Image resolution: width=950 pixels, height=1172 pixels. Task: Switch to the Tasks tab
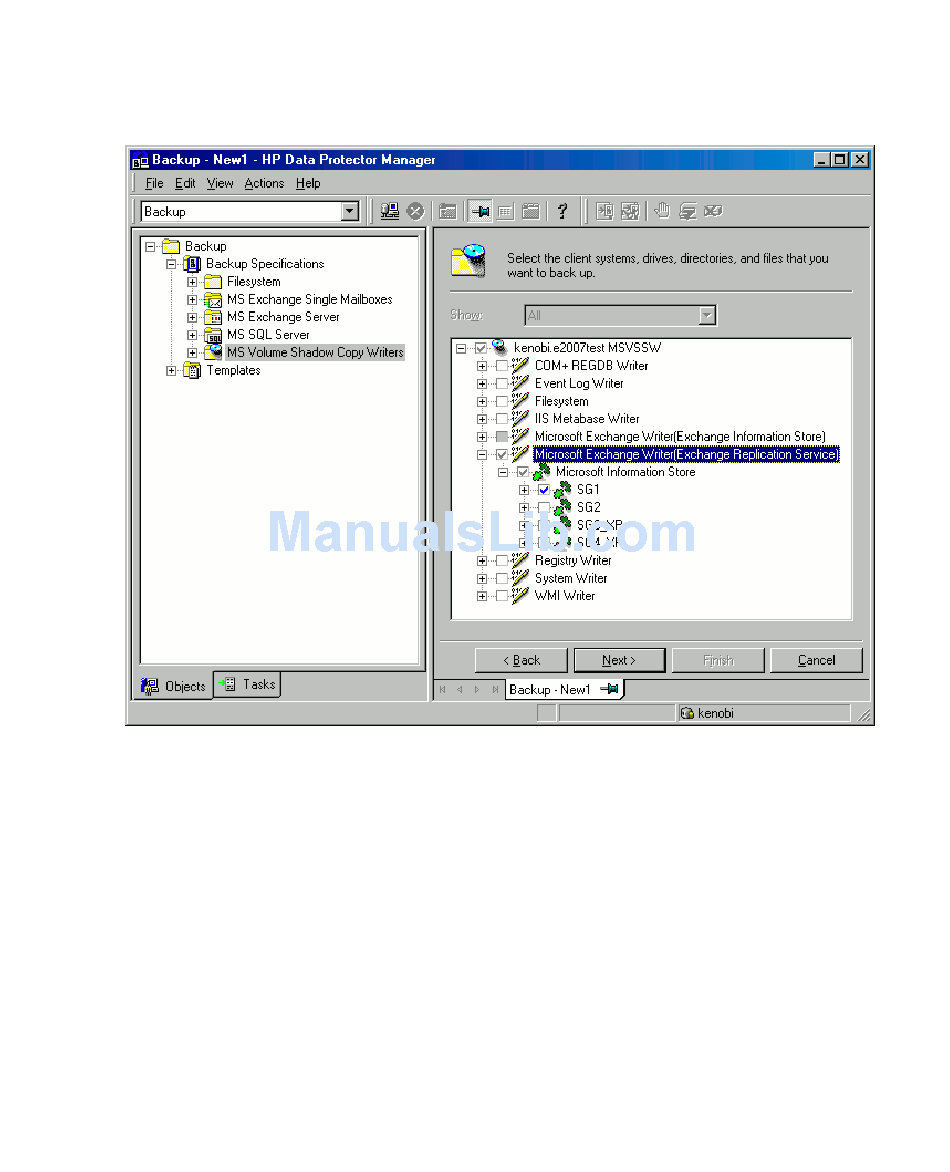(x=247, y=684)
